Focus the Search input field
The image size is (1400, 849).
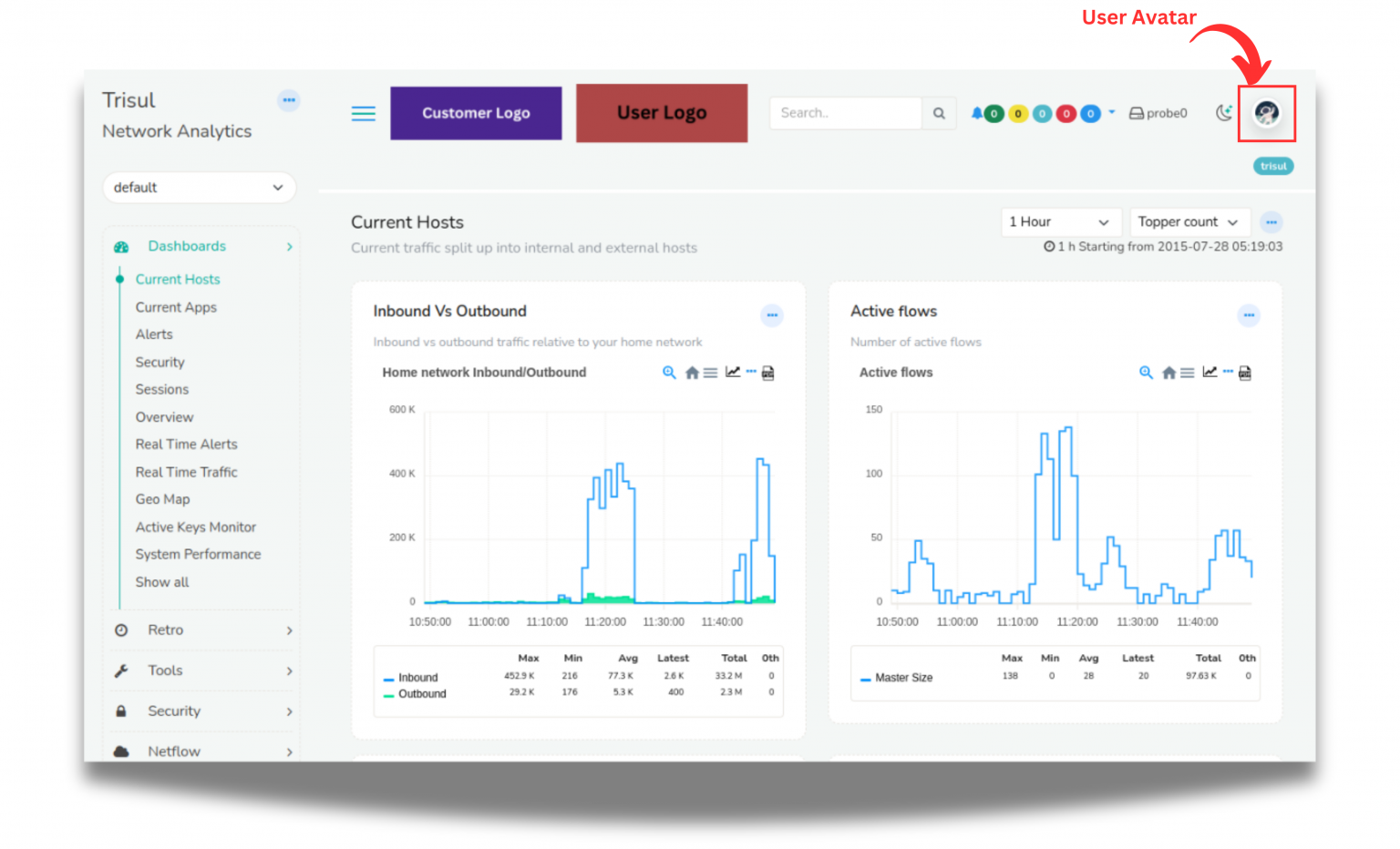click(x=846, y=113)
